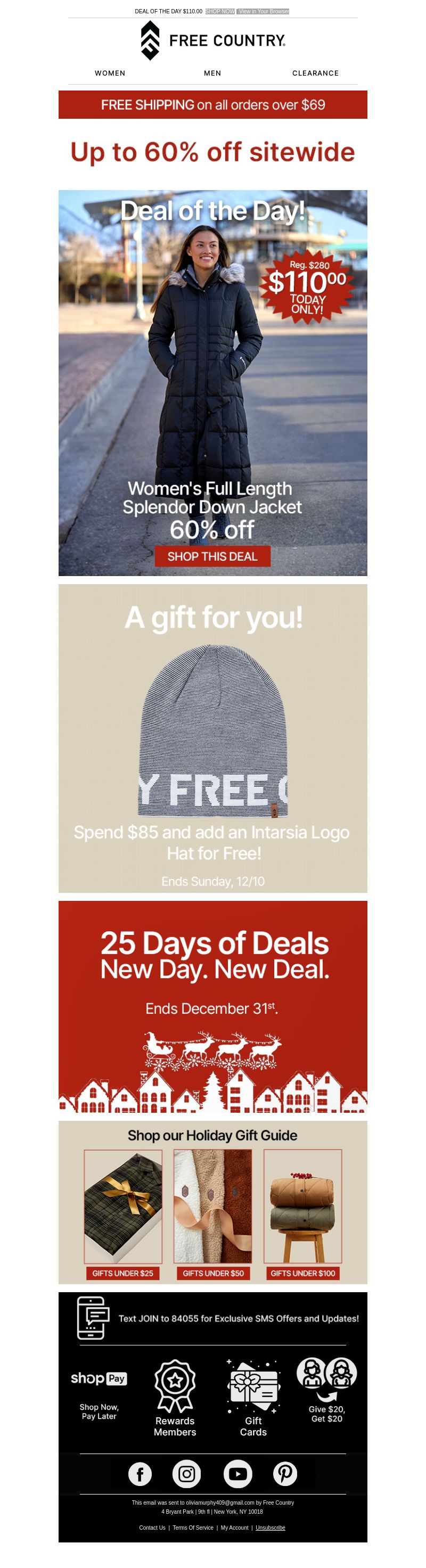The width and height of the screenshot is (426, 1568).
Task: Click the SHOP THIS DEAL button
Action: 212,556
